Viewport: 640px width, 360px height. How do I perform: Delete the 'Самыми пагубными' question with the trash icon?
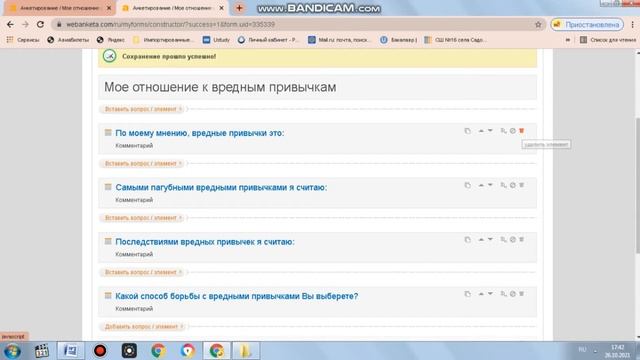point(521,185)
